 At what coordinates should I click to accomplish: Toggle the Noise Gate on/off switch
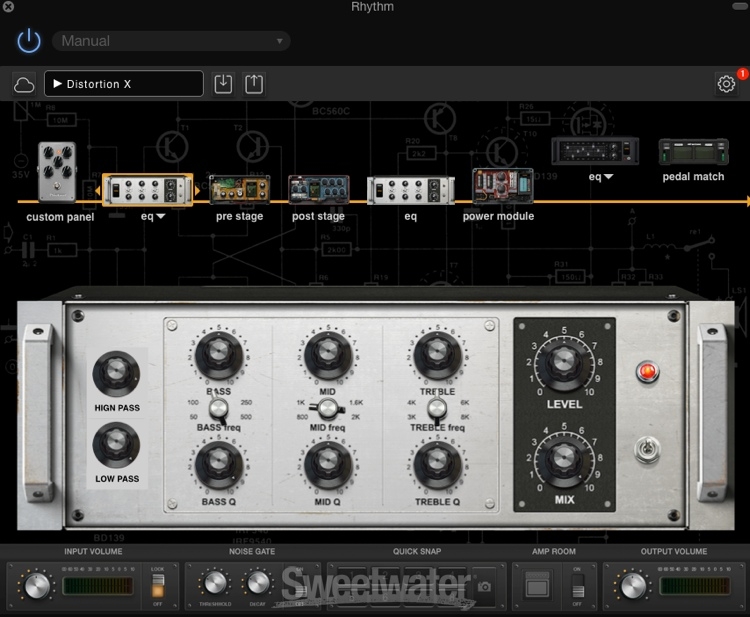click(300, 586)
